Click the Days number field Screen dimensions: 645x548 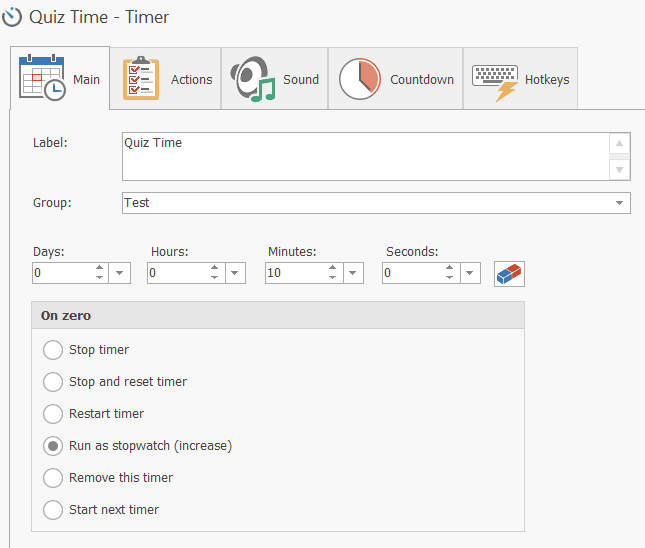pyautogui.click(x=63, y=273)
